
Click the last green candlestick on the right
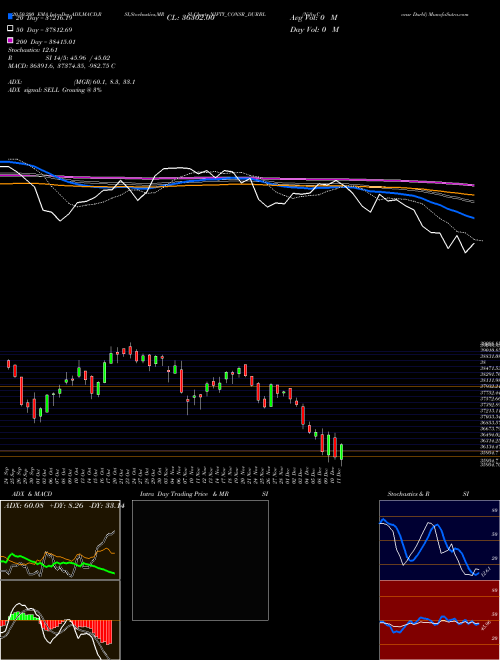[x=341, y=452]
